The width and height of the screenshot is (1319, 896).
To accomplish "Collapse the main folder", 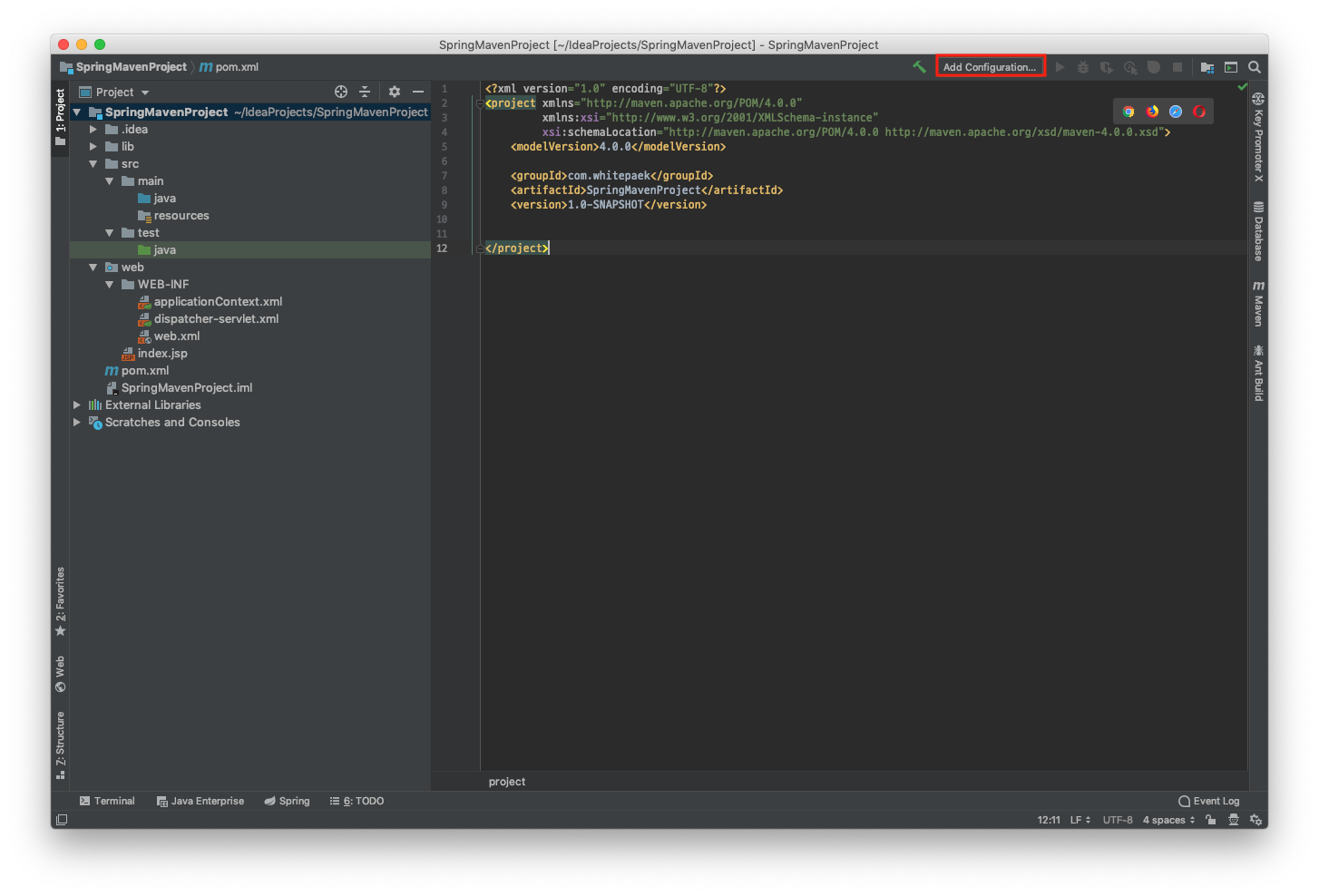I will pyautogui.click(x=110, y=181).
